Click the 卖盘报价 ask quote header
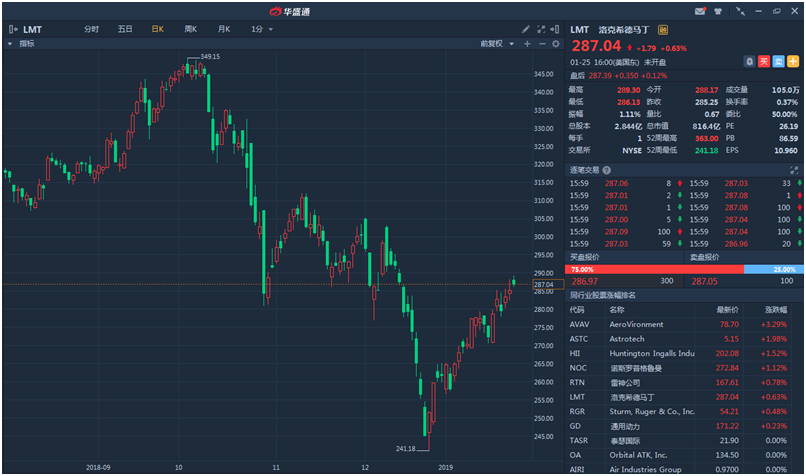The width and height of the screenshot is (806, 476). 704,257
